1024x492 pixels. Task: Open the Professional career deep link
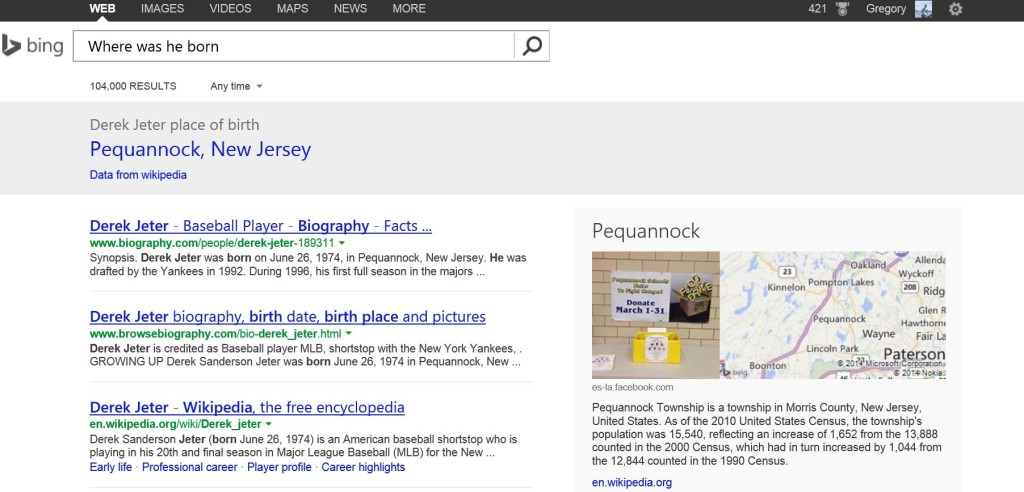189,467
